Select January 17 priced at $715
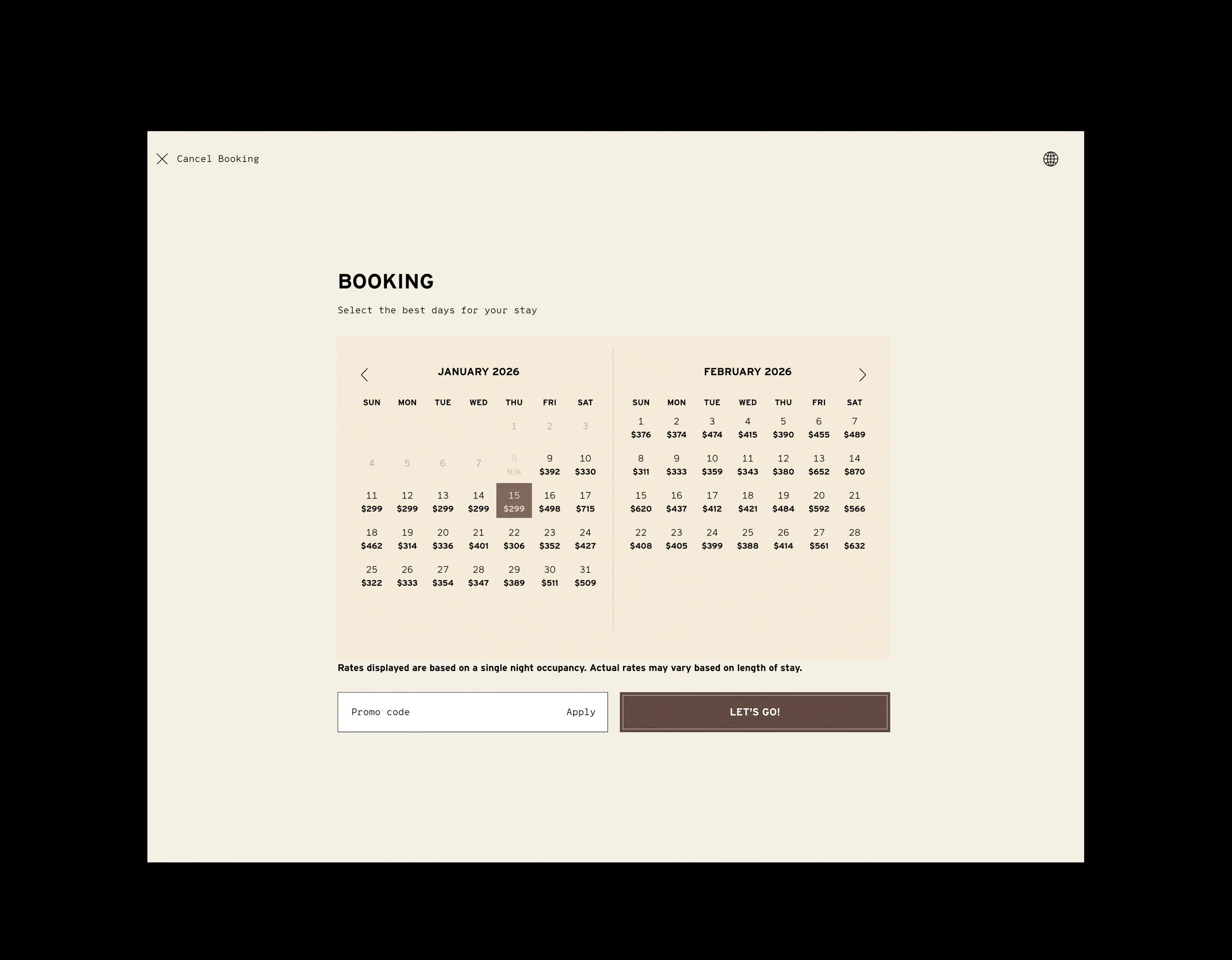 [585, 501]
